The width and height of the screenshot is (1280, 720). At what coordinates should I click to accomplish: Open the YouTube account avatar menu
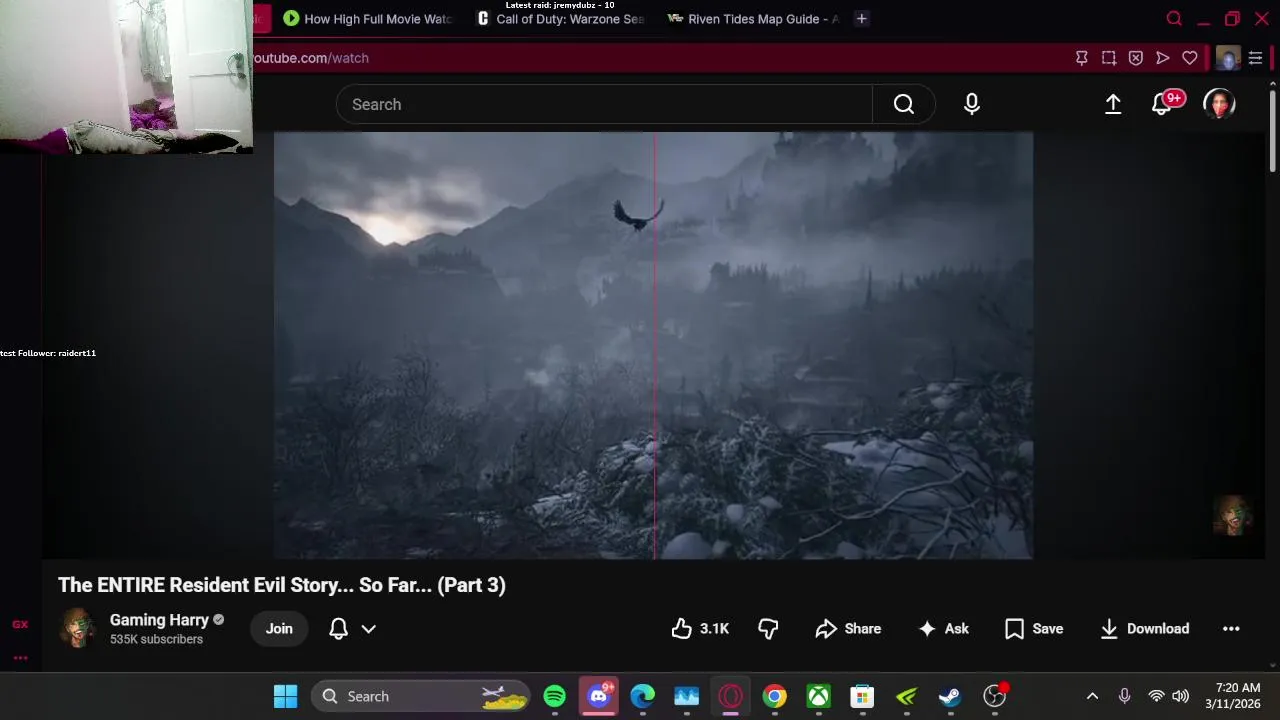pos(1219,104)
